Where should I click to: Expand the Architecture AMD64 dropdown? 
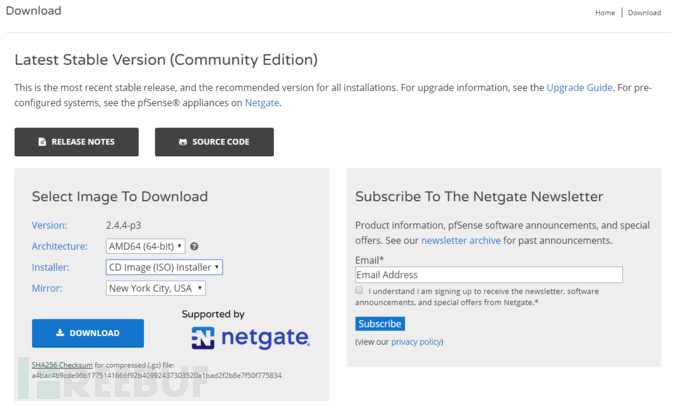[x=146, y=246]
